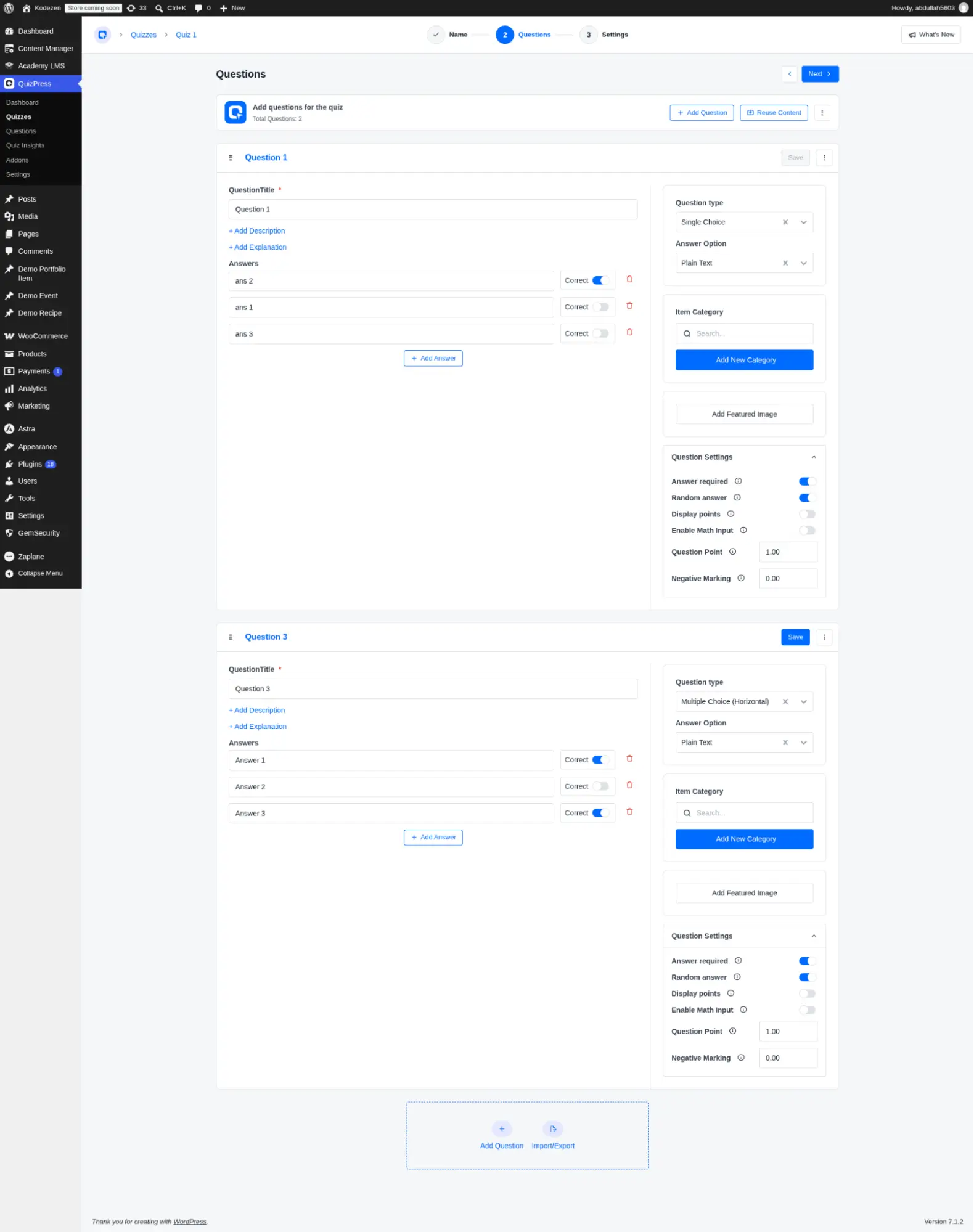This screenshot has width=974, height=1232.
Task: Delete the 'ans 1' answer
Action: point(629,306)
